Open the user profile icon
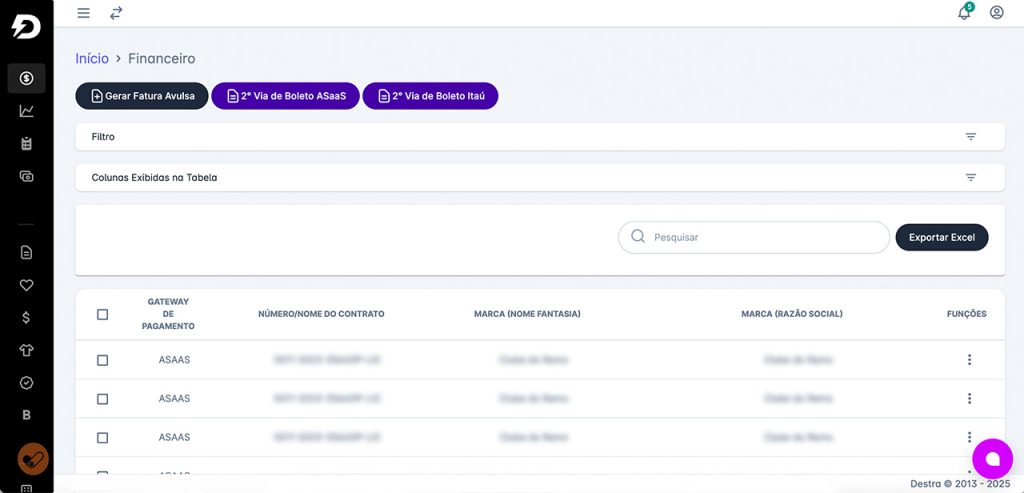1024x493 pixels. click(996, 13)
